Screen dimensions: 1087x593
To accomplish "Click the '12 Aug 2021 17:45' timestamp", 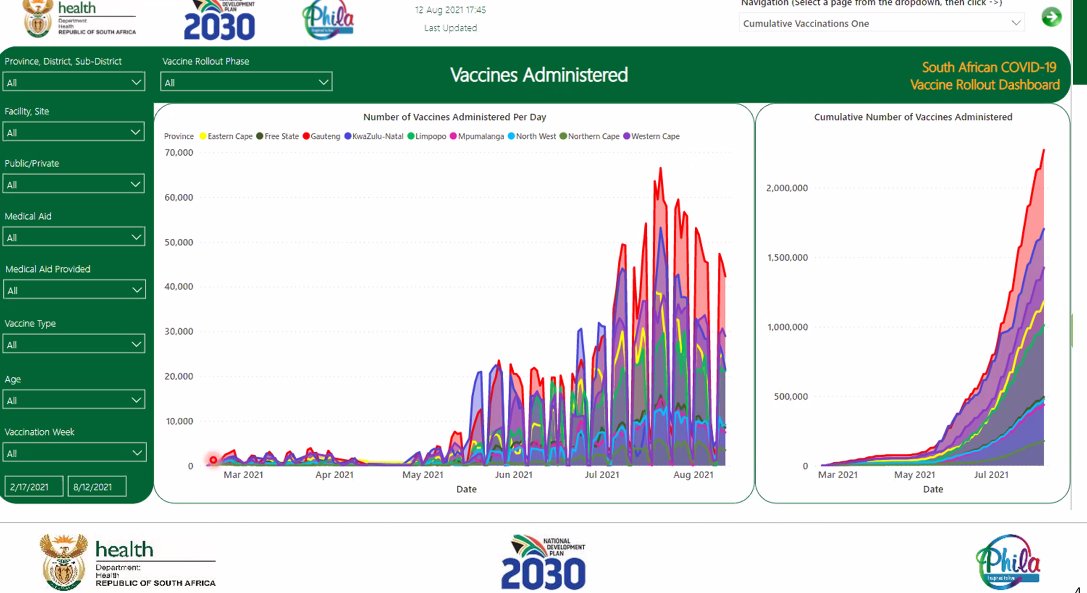I will click(x=451, y=10).
